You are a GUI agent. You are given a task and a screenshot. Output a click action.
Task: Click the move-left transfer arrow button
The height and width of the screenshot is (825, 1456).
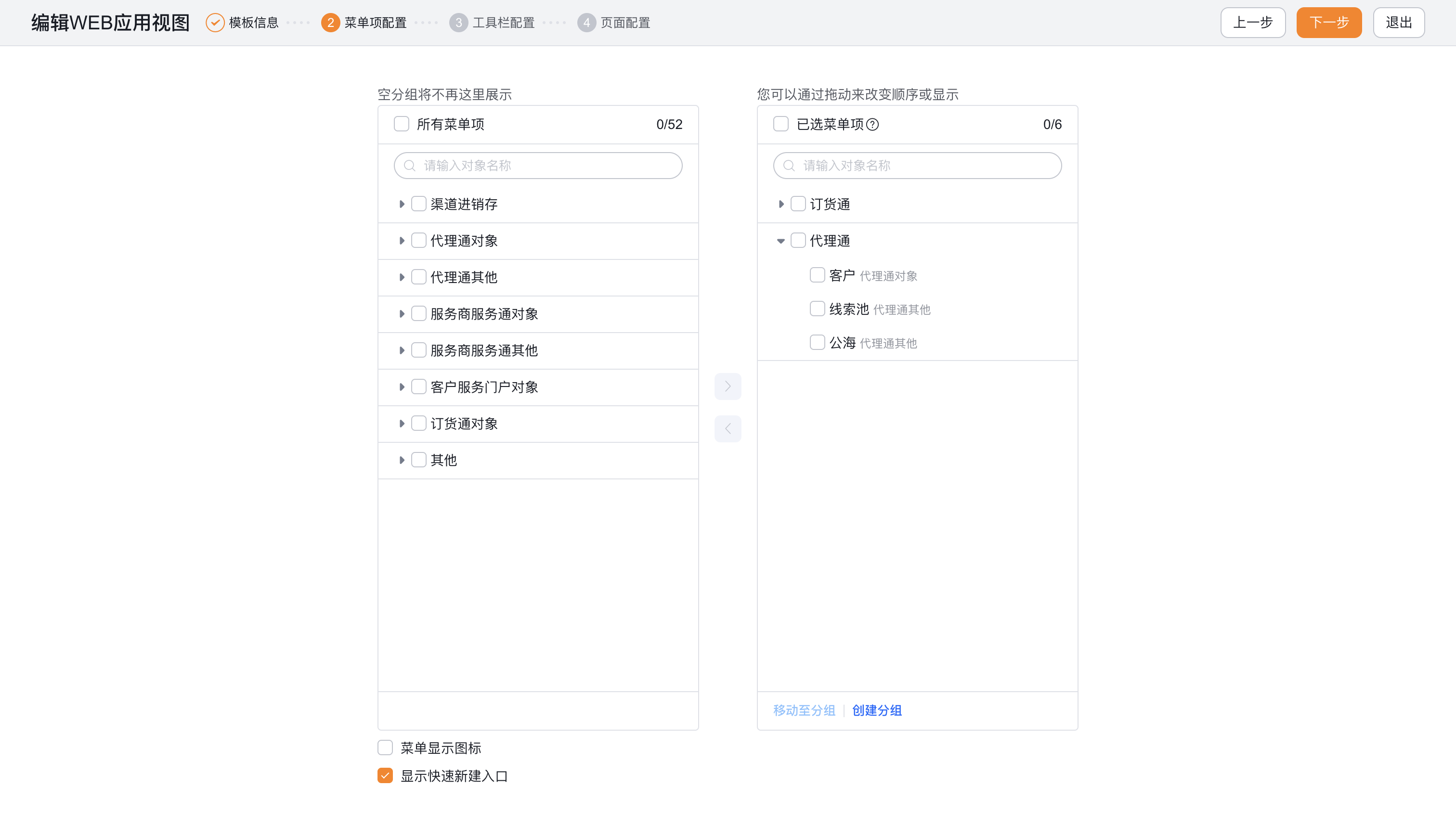coord(728,429)
